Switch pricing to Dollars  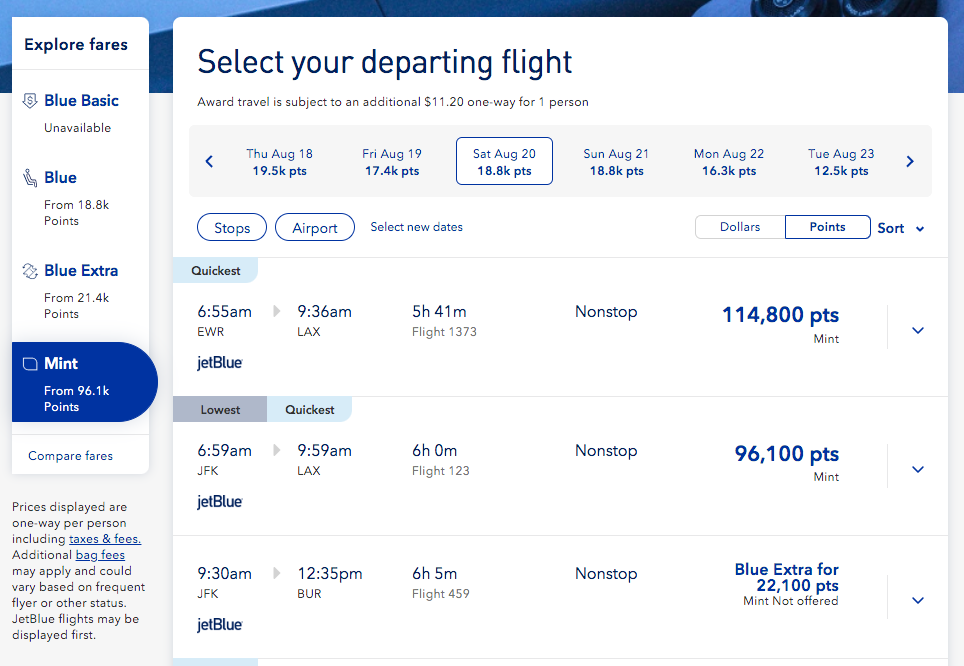740,227
